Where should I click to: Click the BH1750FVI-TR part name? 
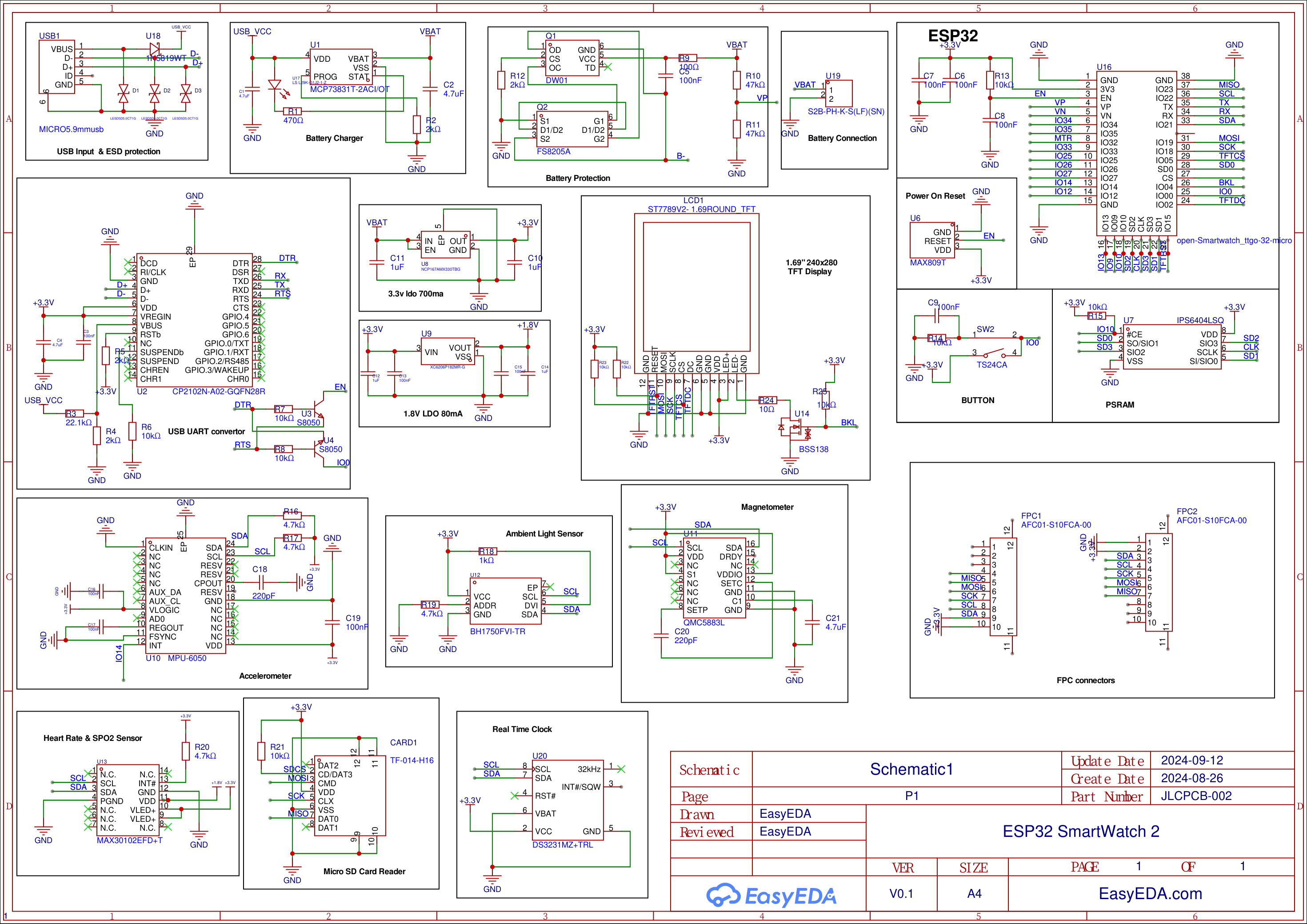[497, 631]
